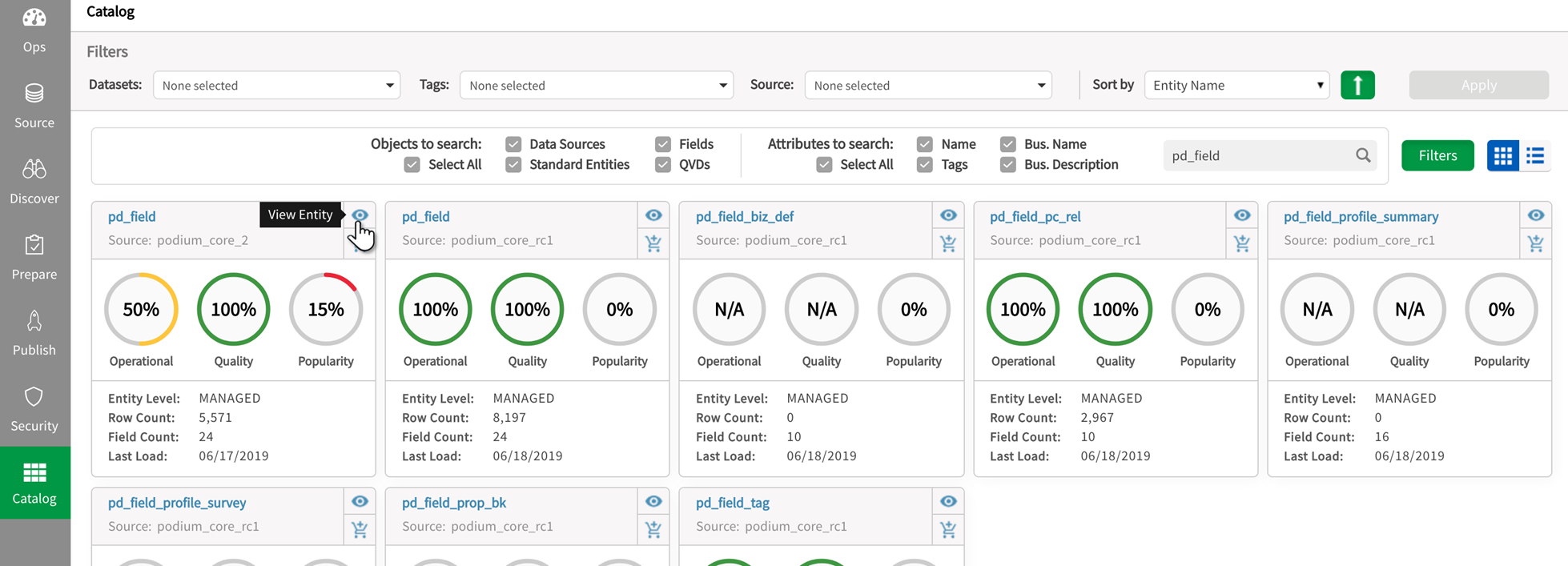Screen dimensions: 1568x566
Task: Open the Ops dashboard icon in sidebar
Action: tap(34, 19)
